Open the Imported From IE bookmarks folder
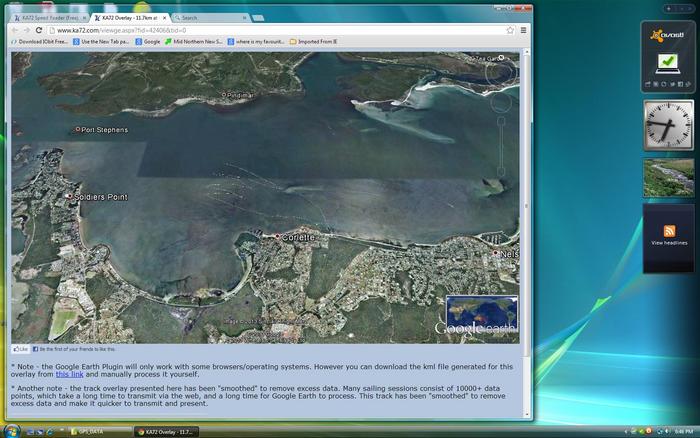 [x=319, y=41]
